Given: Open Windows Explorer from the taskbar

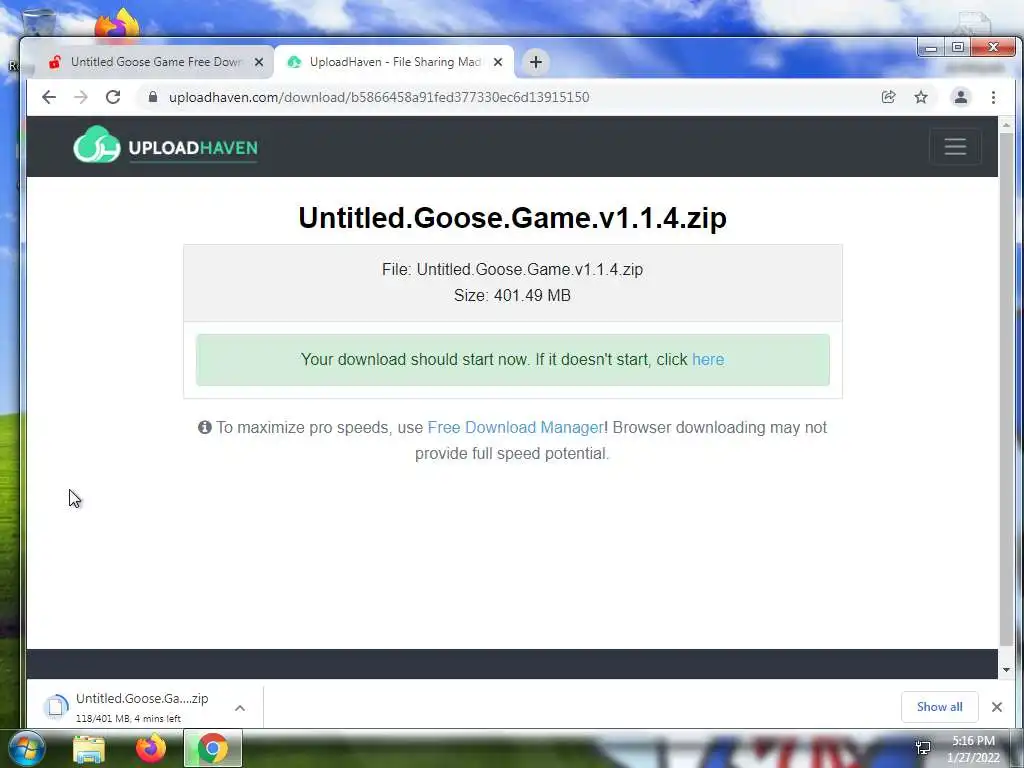Looking at the screenshot, I should [x=89, y=748].
